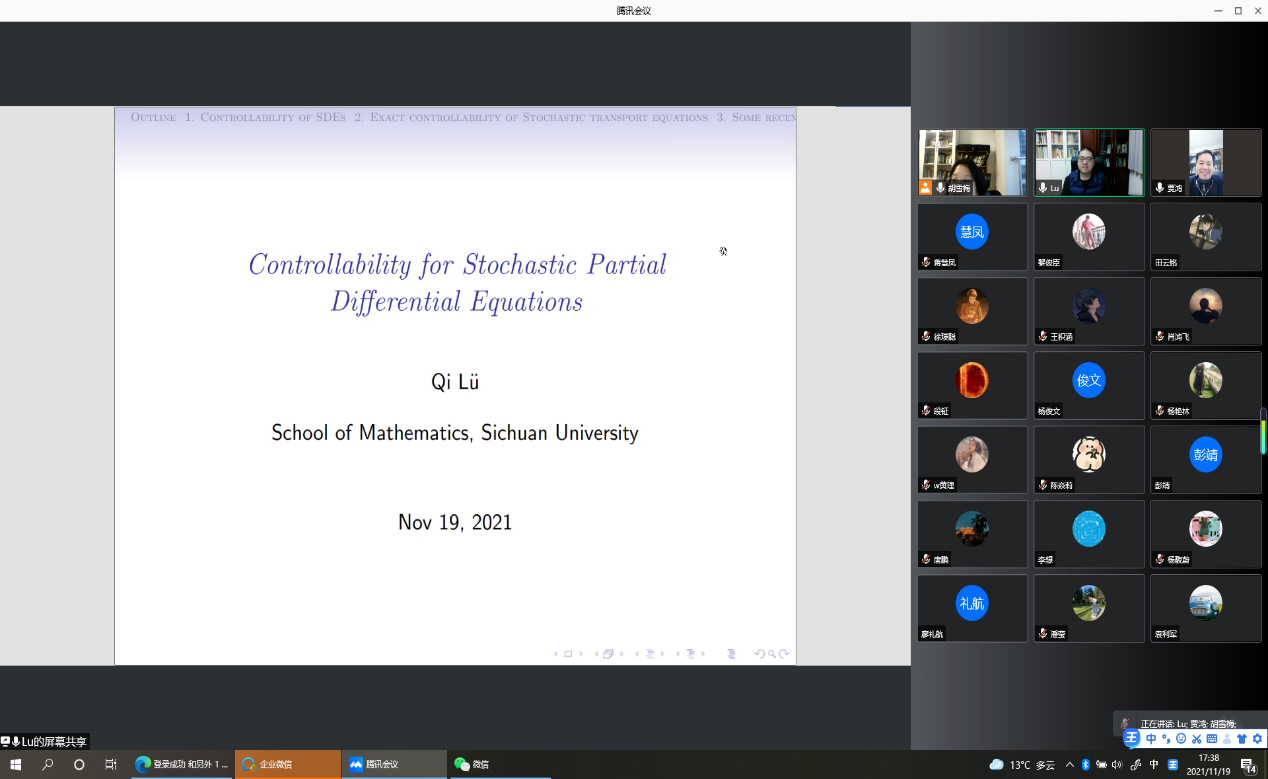The width and height of the screenshot is (1268, 779).
Task: Open the IME soft keyboard icon
Action: [x=1212, y=739]
